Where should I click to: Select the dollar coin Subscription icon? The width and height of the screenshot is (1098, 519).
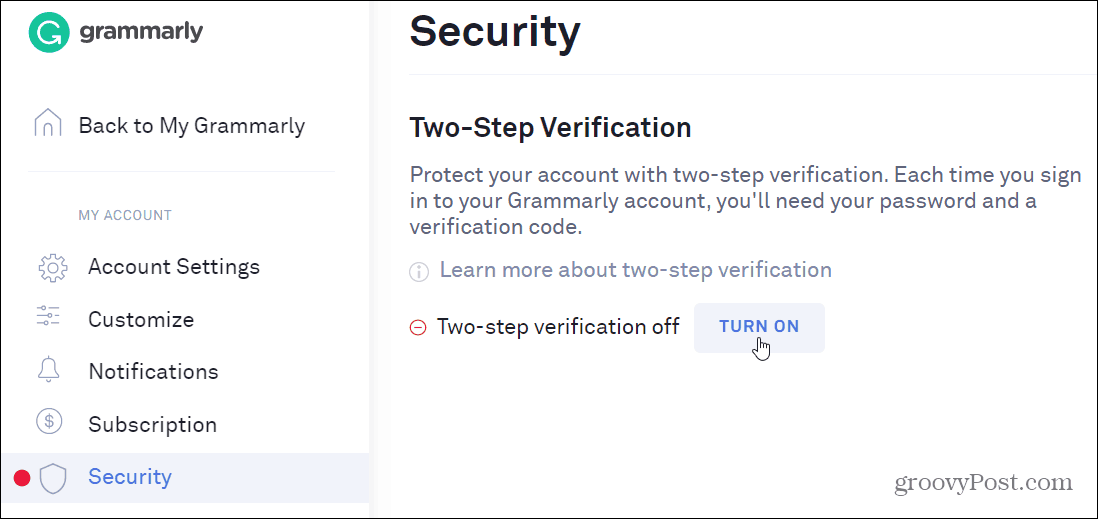pos(49,422)
